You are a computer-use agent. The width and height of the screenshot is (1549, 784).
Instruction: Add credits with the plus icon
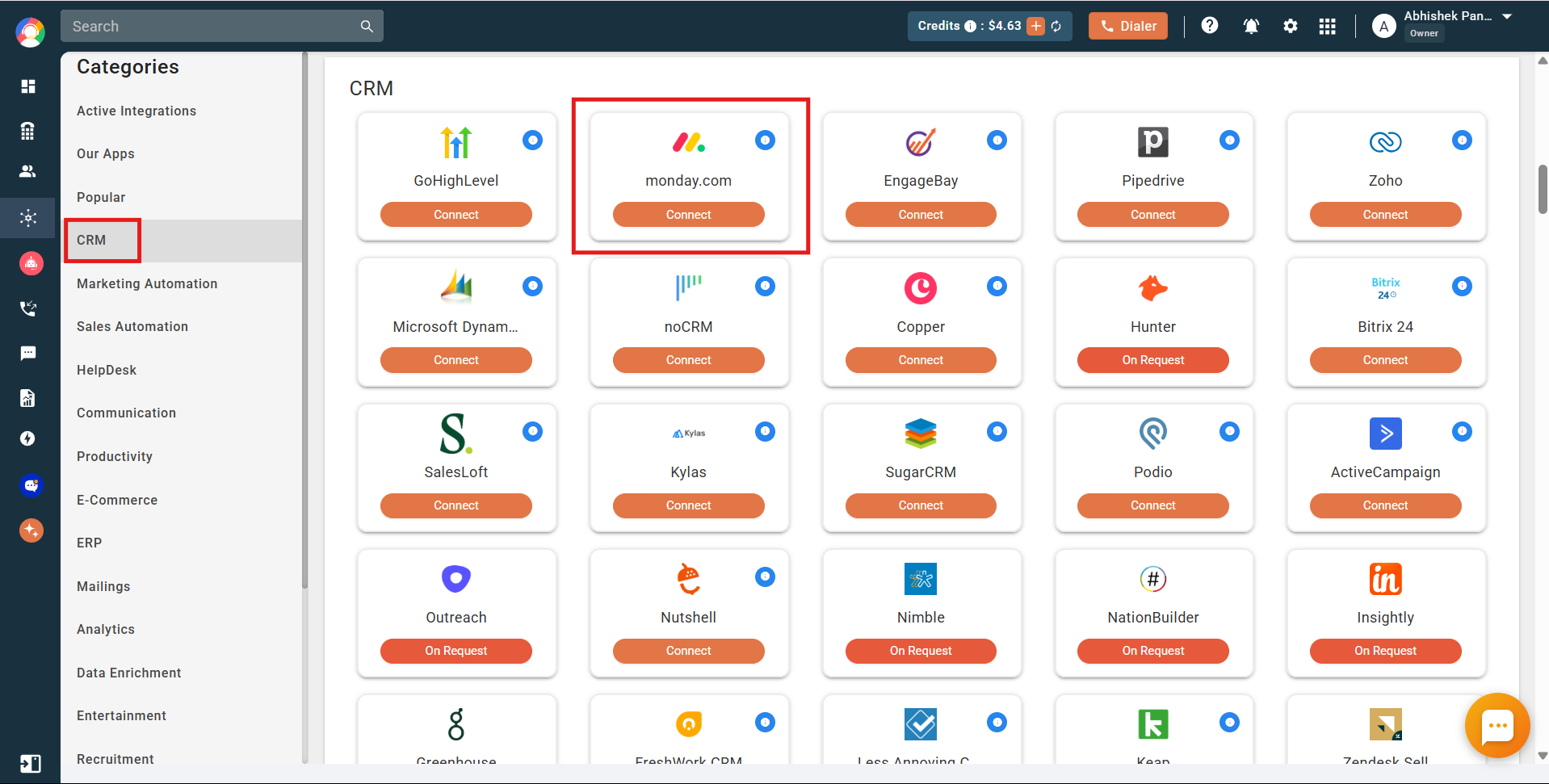click(x=1035, y=26)
